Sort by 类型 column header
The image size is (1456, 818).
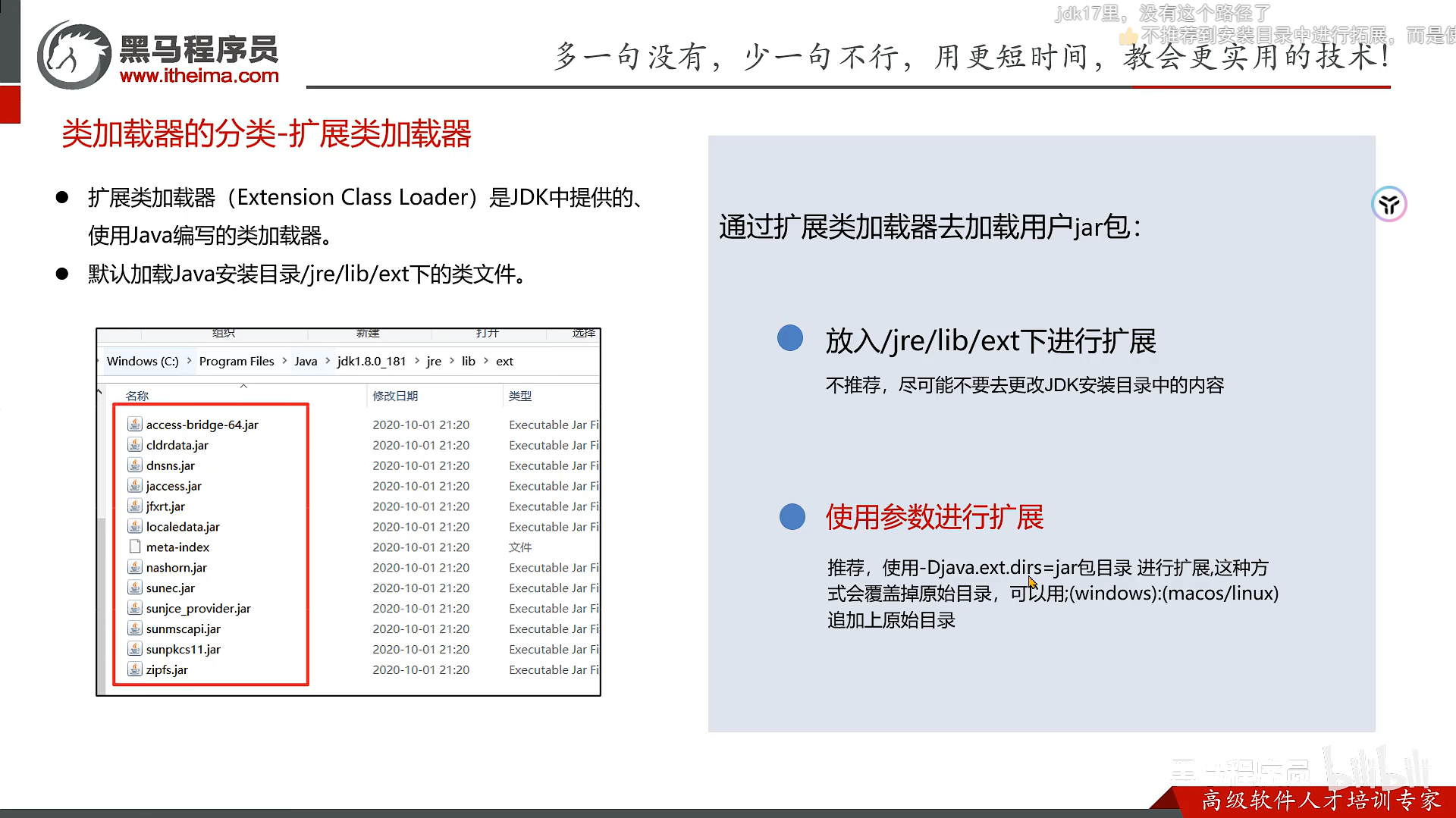(520, 396)
